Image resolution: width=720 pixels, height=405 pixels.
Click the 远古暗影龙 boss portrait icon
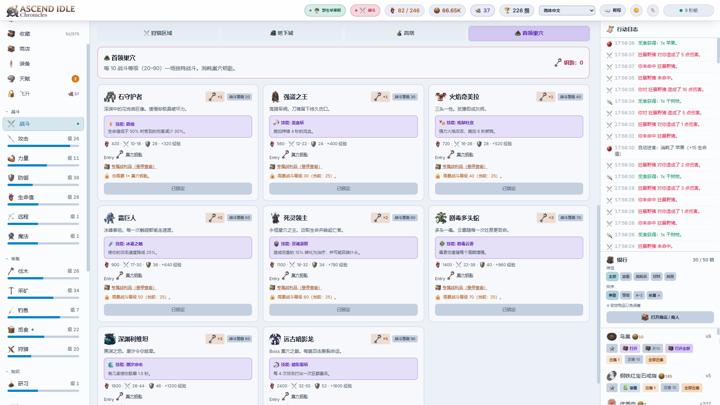click(x=275, y=339)
